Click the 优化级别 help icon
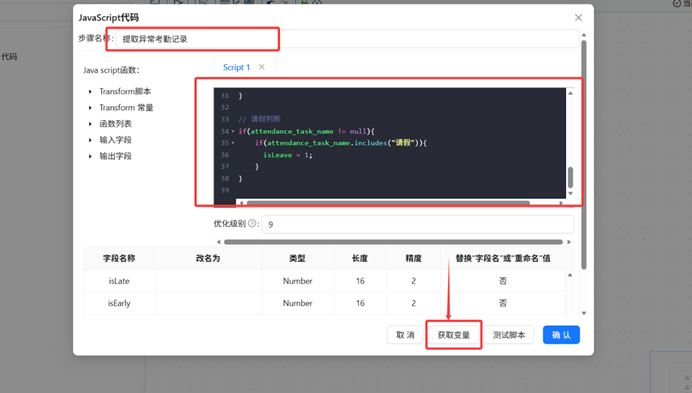Screen dimensions: 692x393 252,223
